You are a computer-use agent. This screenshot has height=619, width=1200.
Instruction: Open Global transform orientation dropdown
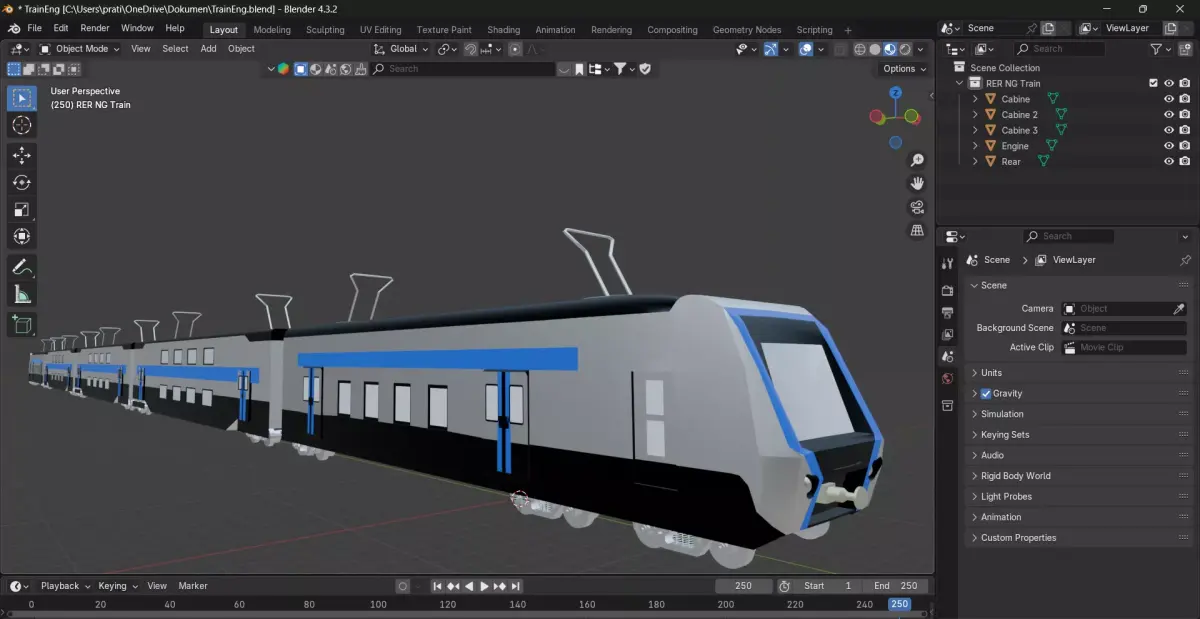coord(401,48)
